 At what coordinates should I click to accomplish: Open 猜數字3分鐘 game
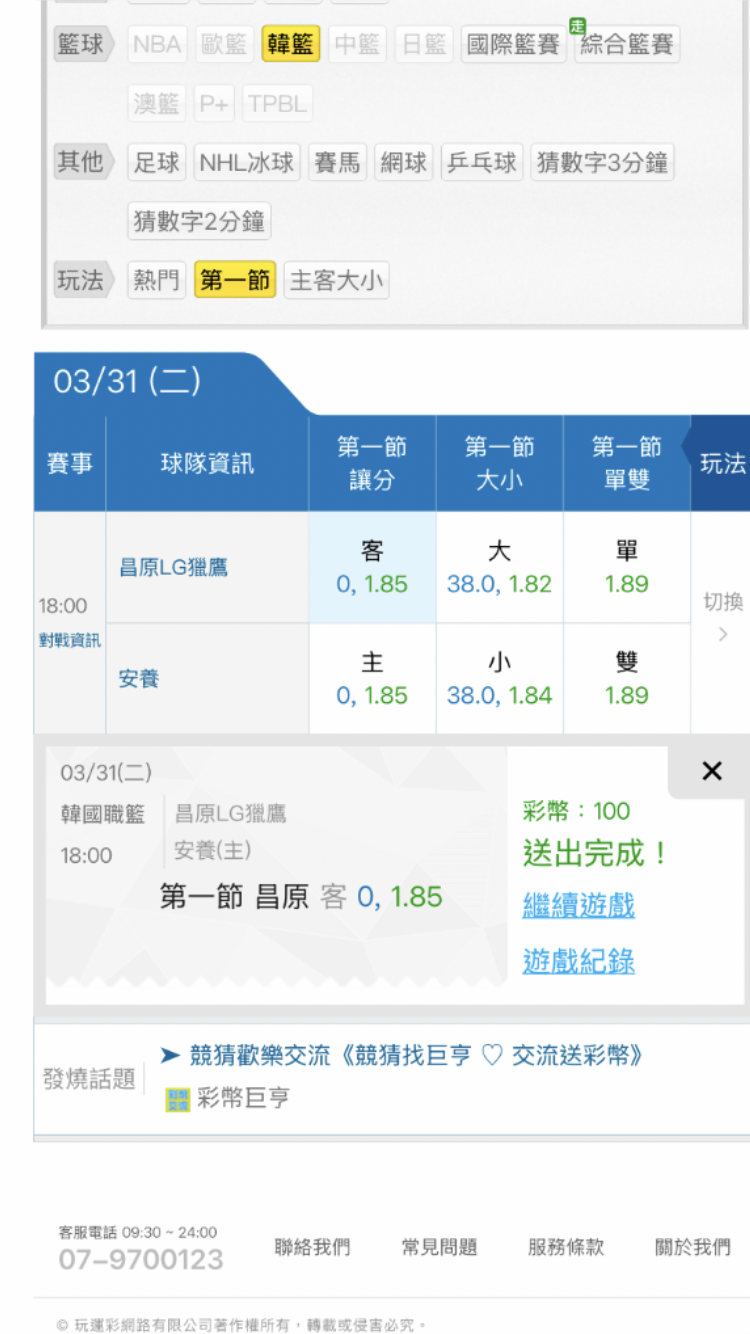coord(602,162)
